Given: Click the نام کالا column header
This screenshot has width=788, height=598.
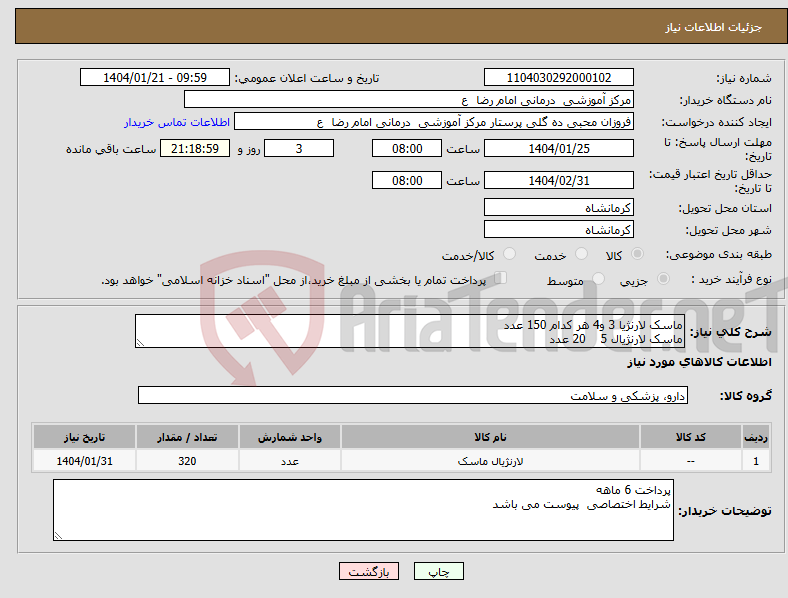Looking at the screenshot, I should click(x=490, y=437).
